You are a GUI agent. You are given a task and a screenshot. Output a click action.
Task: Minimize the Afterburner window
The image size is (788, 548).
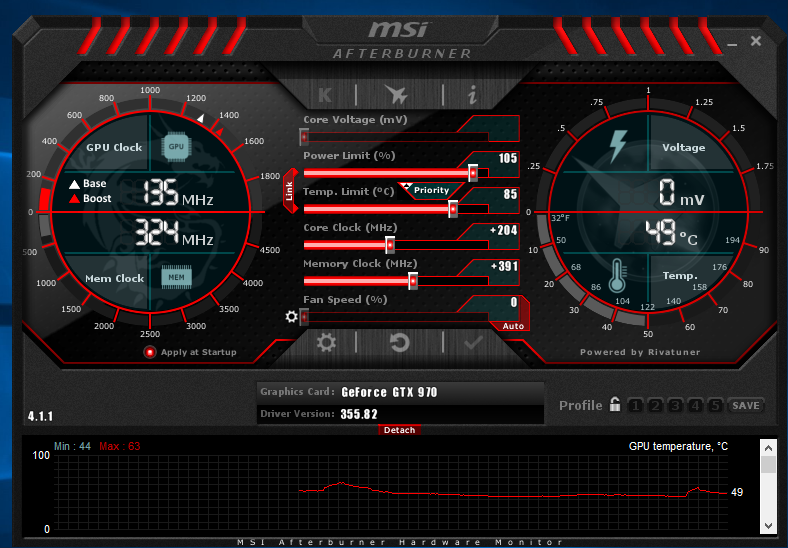point(732,45)
